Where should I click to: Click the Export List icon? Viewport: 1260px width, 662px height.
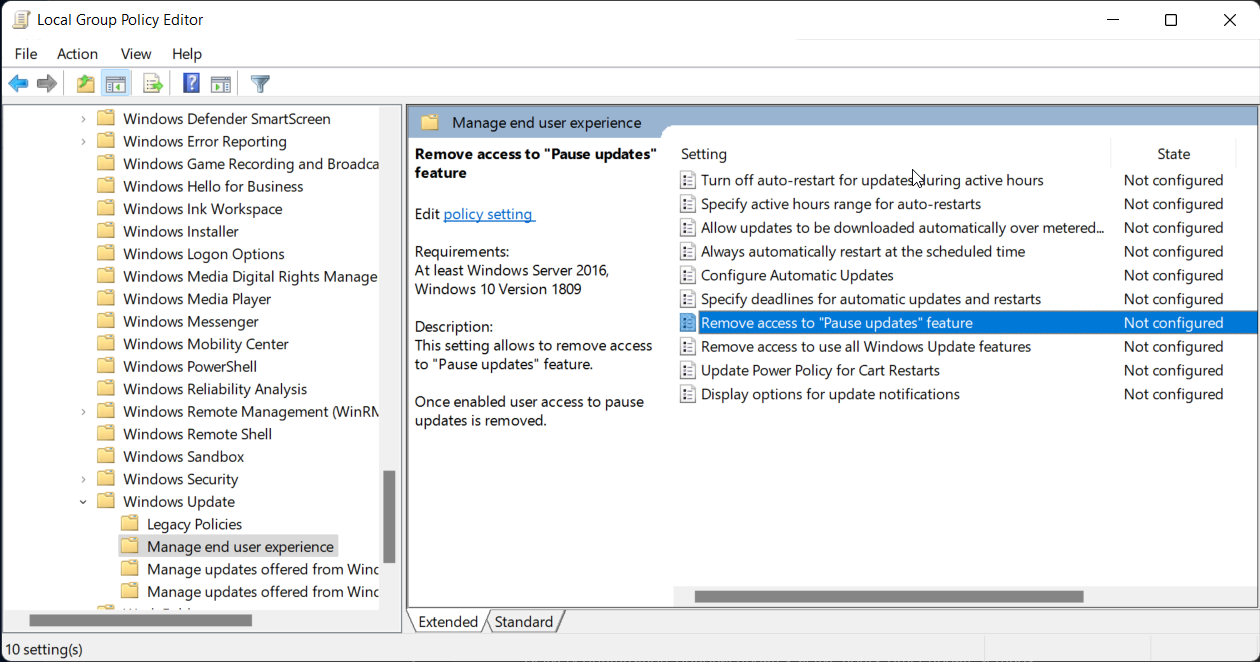click(152, 83)
